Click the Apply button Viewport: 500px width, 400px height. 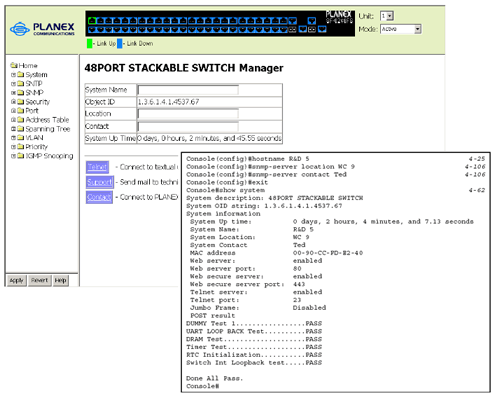[x=17, y=280]
